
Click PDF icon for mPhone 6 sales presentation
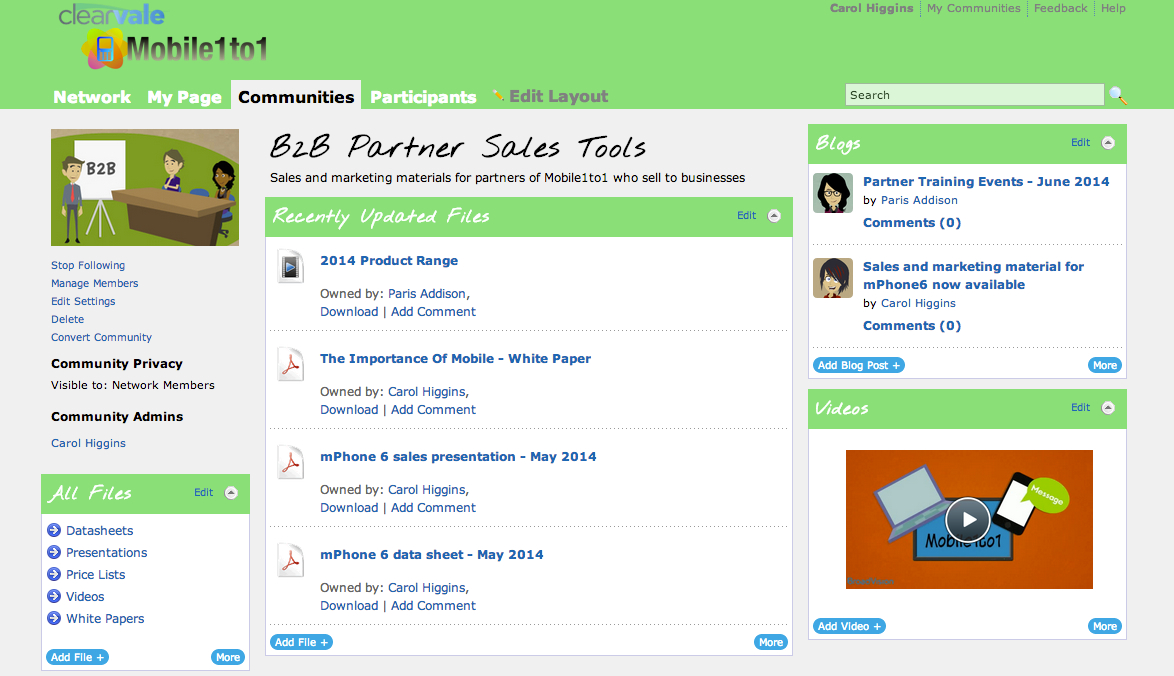291,463
